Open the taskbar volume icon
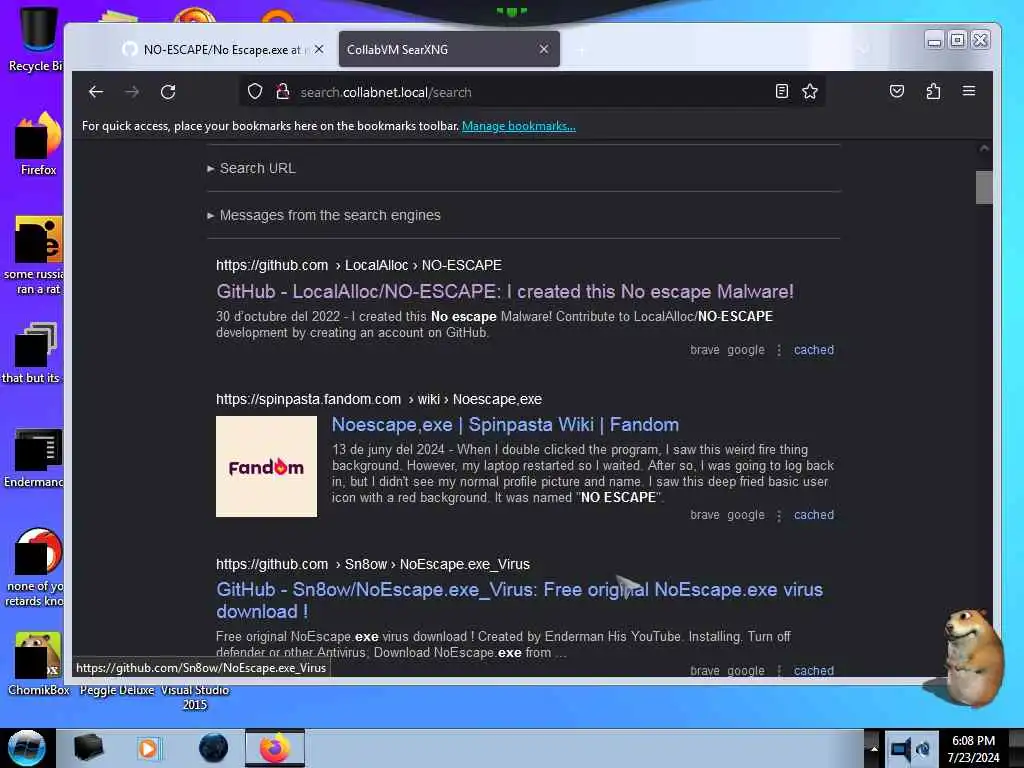This screenshot has height=768, width=1024. pyautogui.click(x=901, y=748)
